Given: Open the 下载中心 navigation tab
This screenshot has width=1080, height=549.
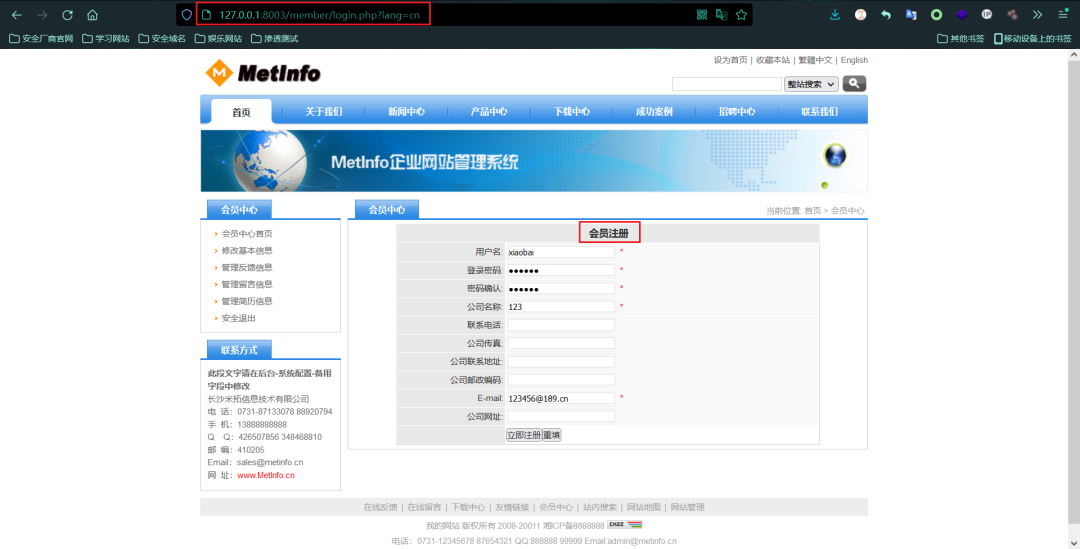Looking at the screenshot, I should [572, 112].
